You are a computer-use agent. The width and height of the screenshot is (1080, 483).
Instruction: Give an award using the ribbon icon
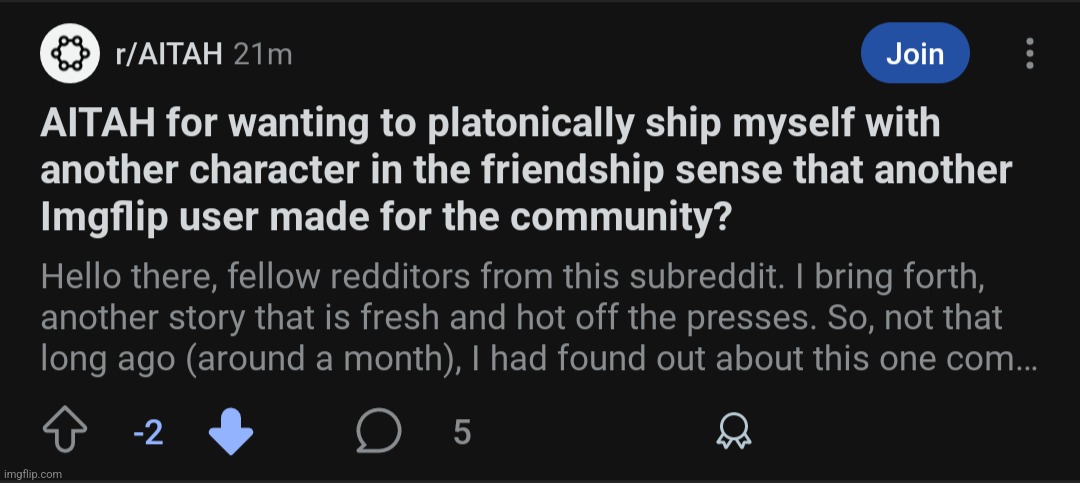(x=734, y=432)
